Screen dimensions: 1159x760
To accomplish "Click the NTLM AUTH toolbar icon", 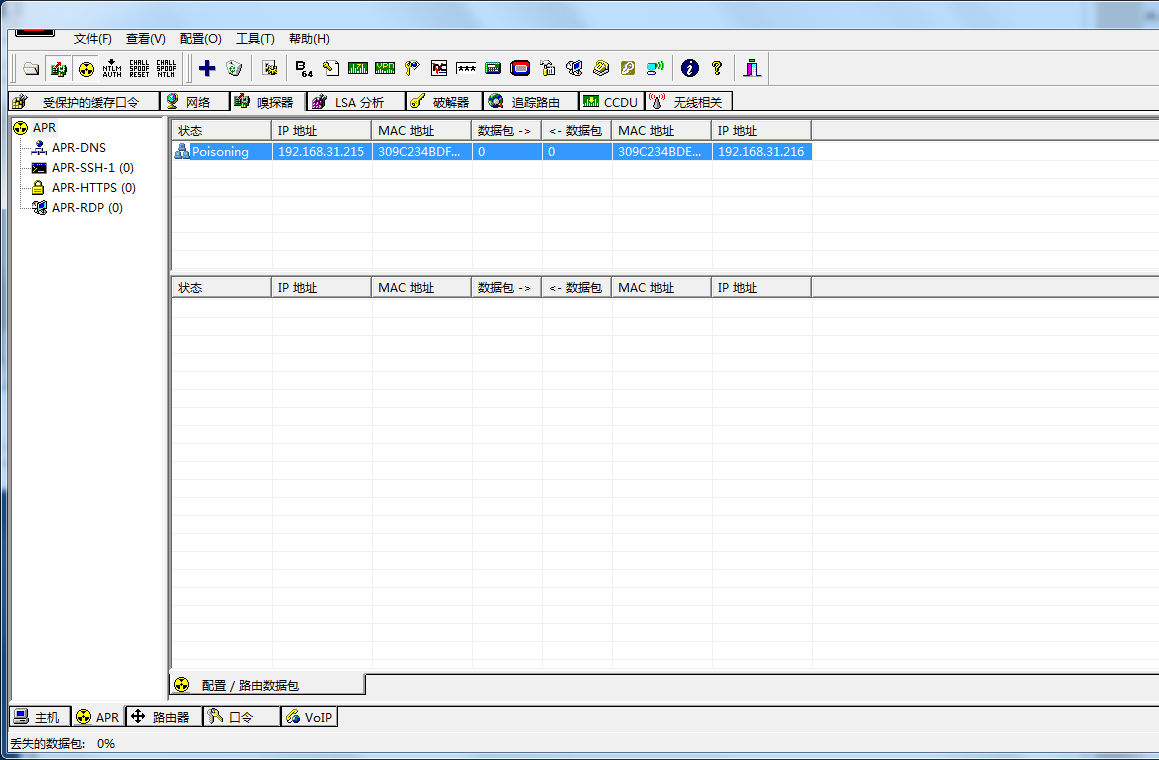I will [112, 68].
